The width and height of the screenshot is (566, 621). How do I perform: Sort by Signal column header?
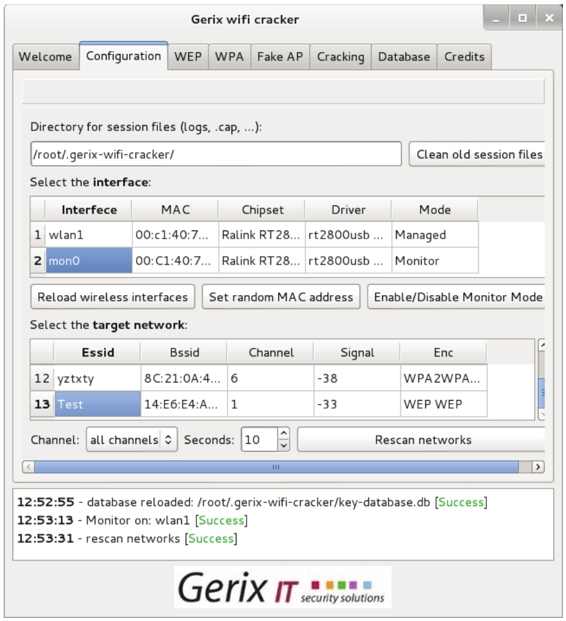357,352
